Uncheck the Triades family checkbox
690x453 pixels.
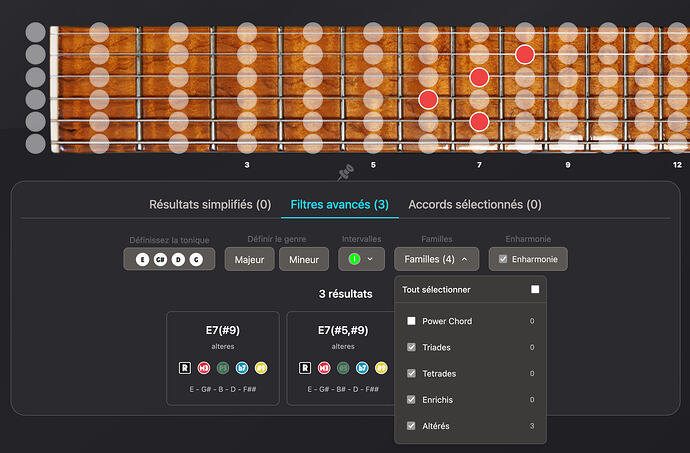(411, 347)
